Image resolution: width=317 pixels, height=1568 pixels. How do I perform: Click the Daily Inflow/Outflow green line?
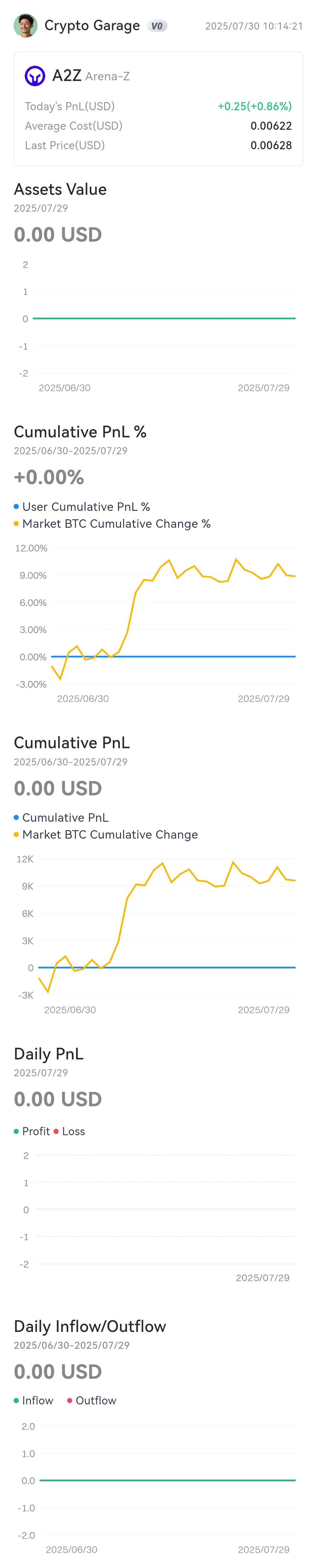tap(167, 1480)
